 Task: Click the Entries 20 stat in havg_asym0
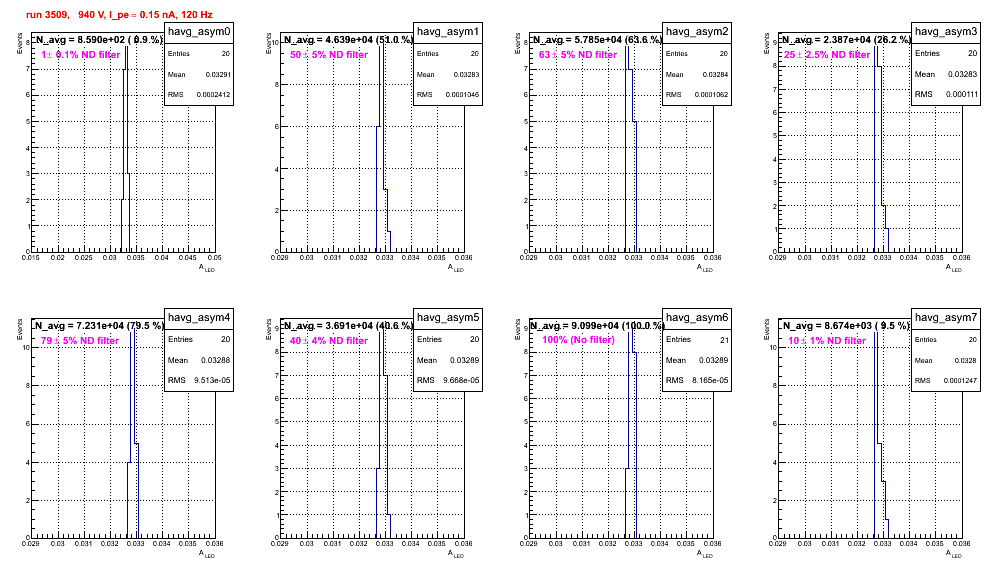pos(199,54)
